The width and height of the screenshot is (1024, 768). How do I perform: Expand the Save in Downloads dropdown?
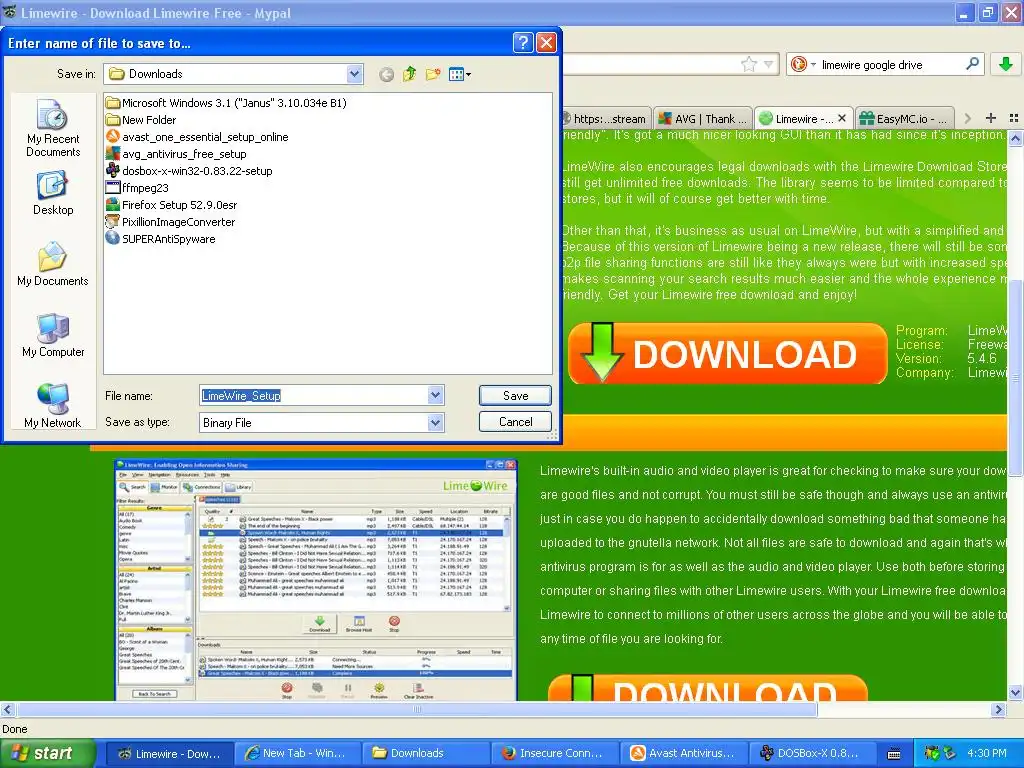pos(355,74)
